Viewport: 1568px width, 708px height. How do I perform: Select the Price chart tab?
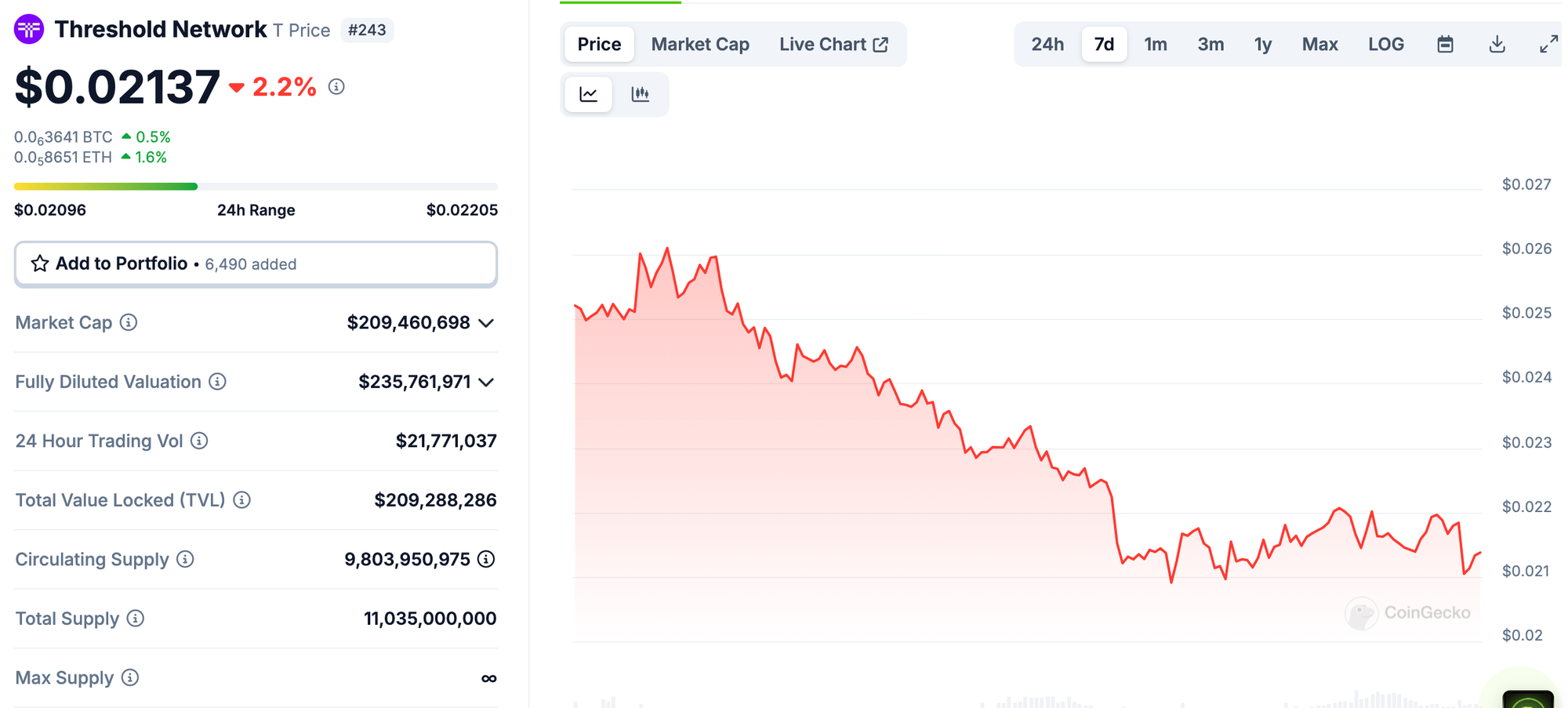click(x=599, y=45)
